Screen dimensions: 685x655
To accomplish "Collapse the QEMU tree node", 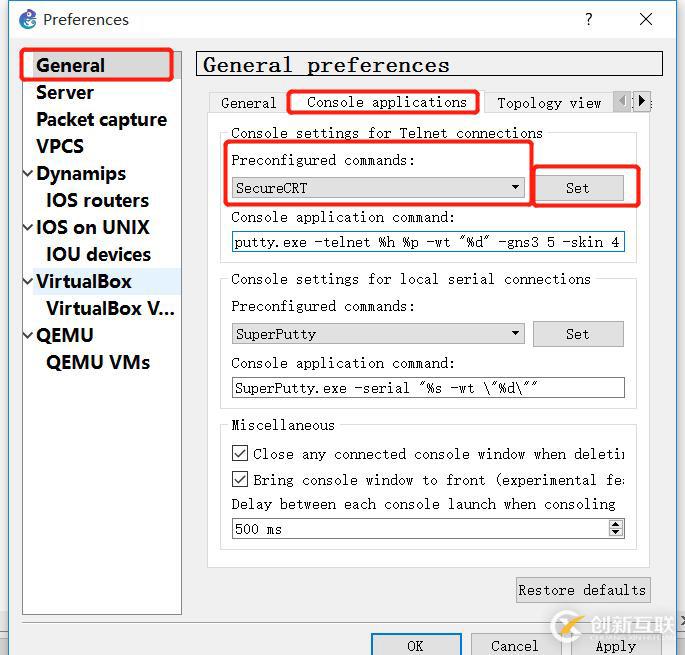I will (28, 336).
